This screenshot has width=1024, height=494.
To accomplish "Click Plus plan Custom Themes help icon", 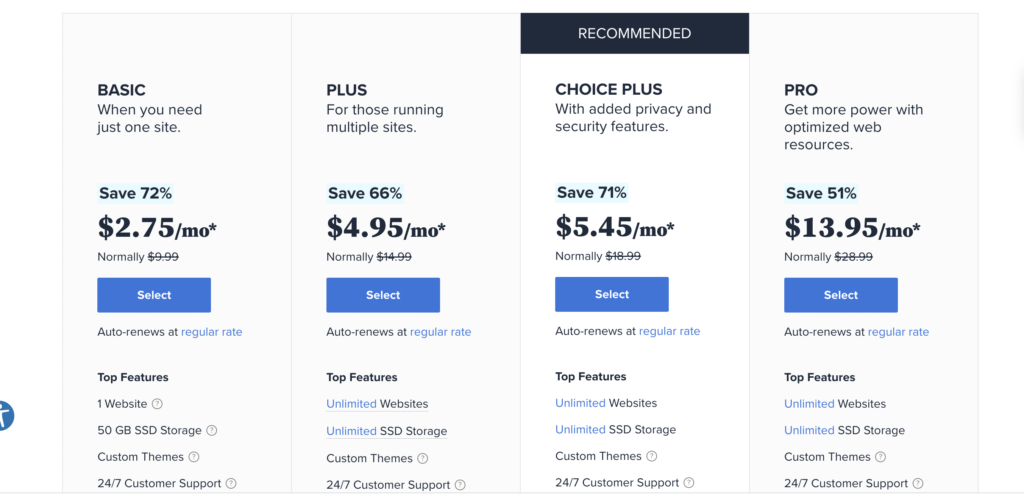I will (423, 458).
